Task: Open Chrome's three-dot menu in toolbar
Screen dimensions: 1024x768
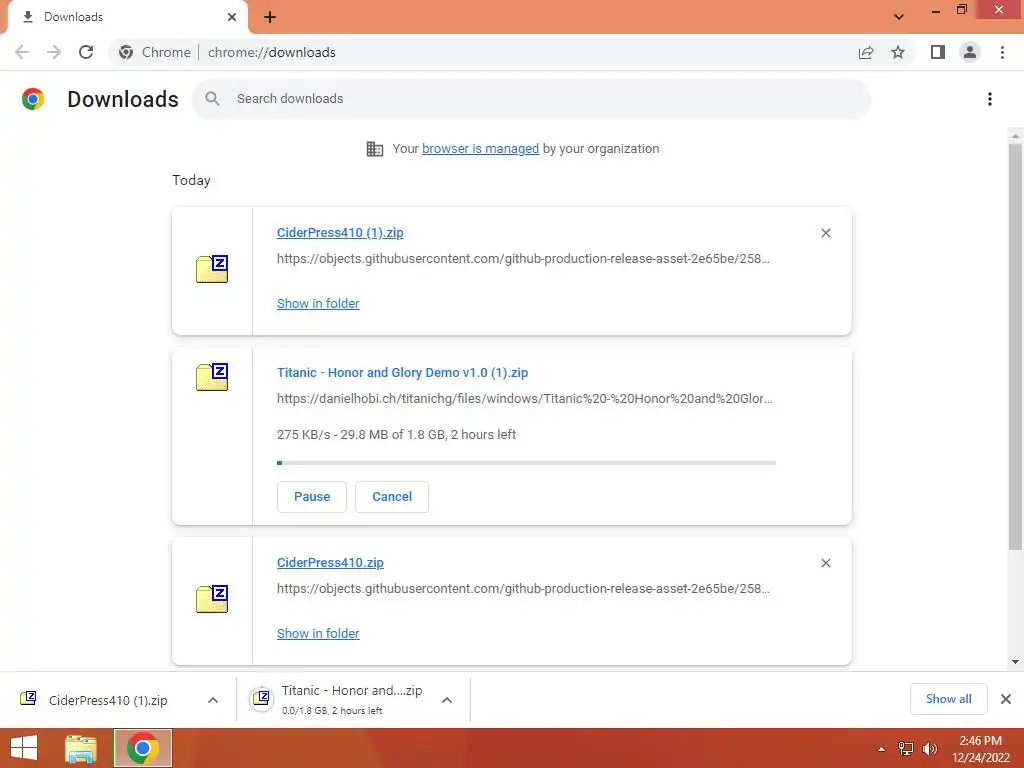Action: click(1002, 52)
